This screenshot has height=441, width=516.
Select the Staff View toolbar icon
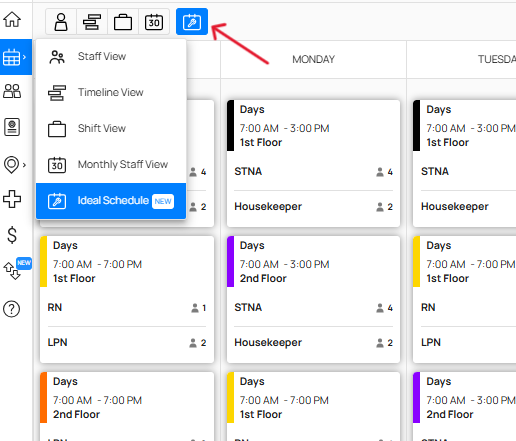pos(61,22)
